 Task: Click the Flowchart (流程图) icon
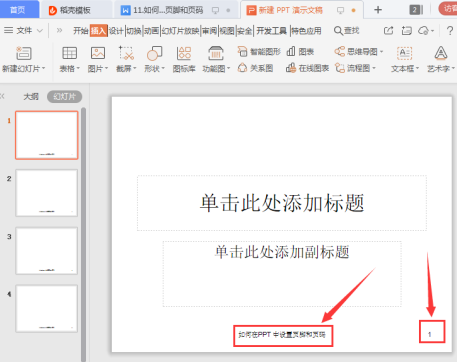[340, 68]
